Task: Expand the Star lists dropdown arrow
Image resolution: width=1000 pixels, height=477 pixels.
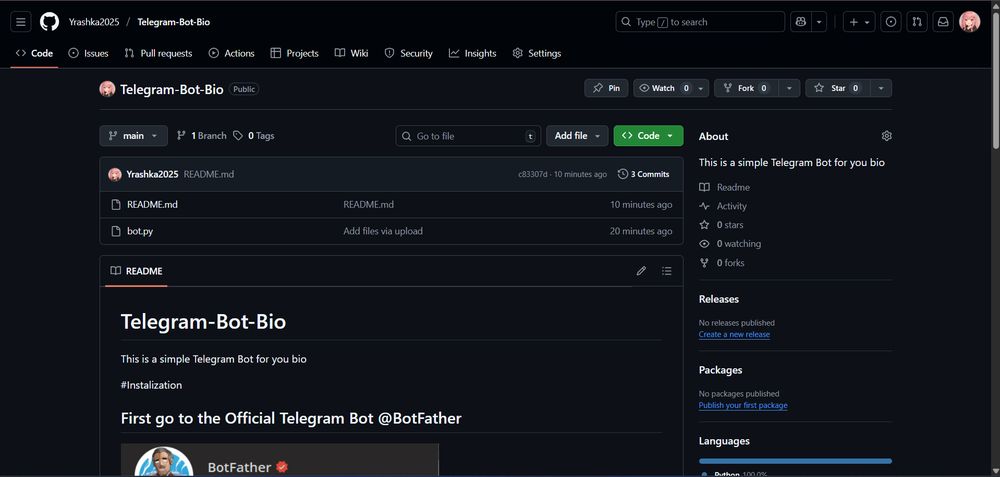Action: (881, 88)
